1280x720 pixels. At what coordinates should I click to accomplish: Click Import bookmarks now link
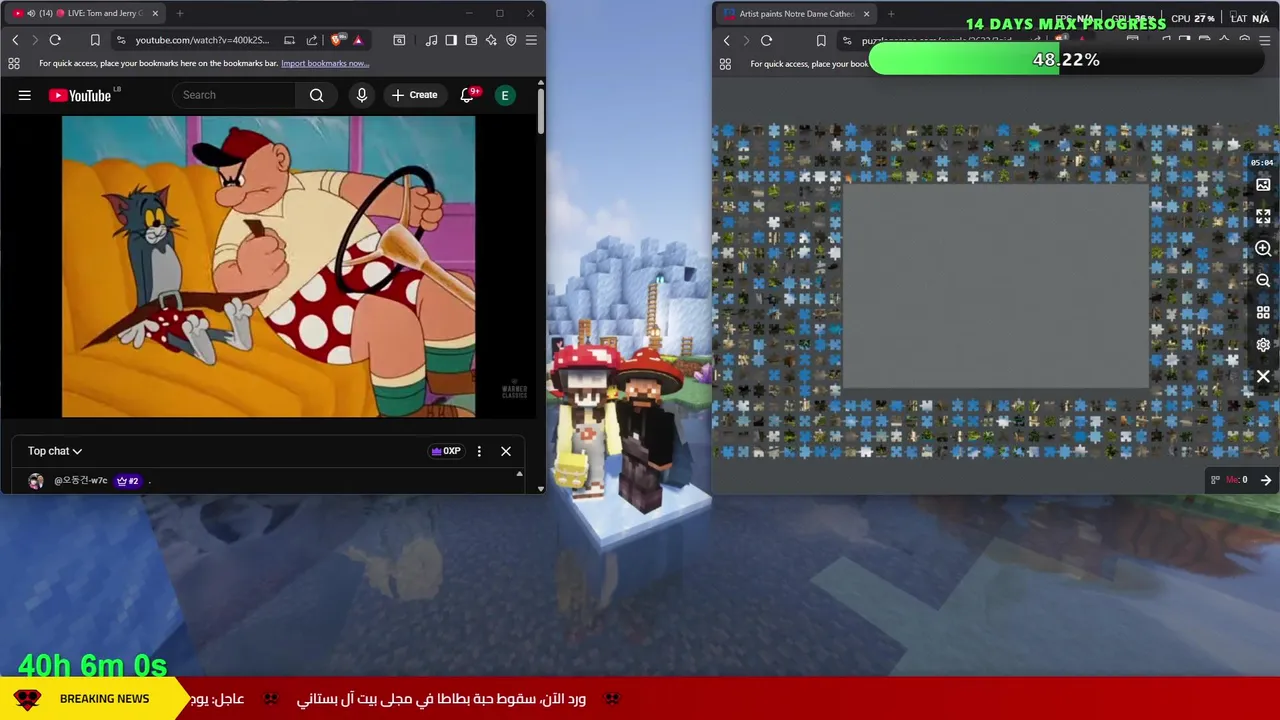325,63
